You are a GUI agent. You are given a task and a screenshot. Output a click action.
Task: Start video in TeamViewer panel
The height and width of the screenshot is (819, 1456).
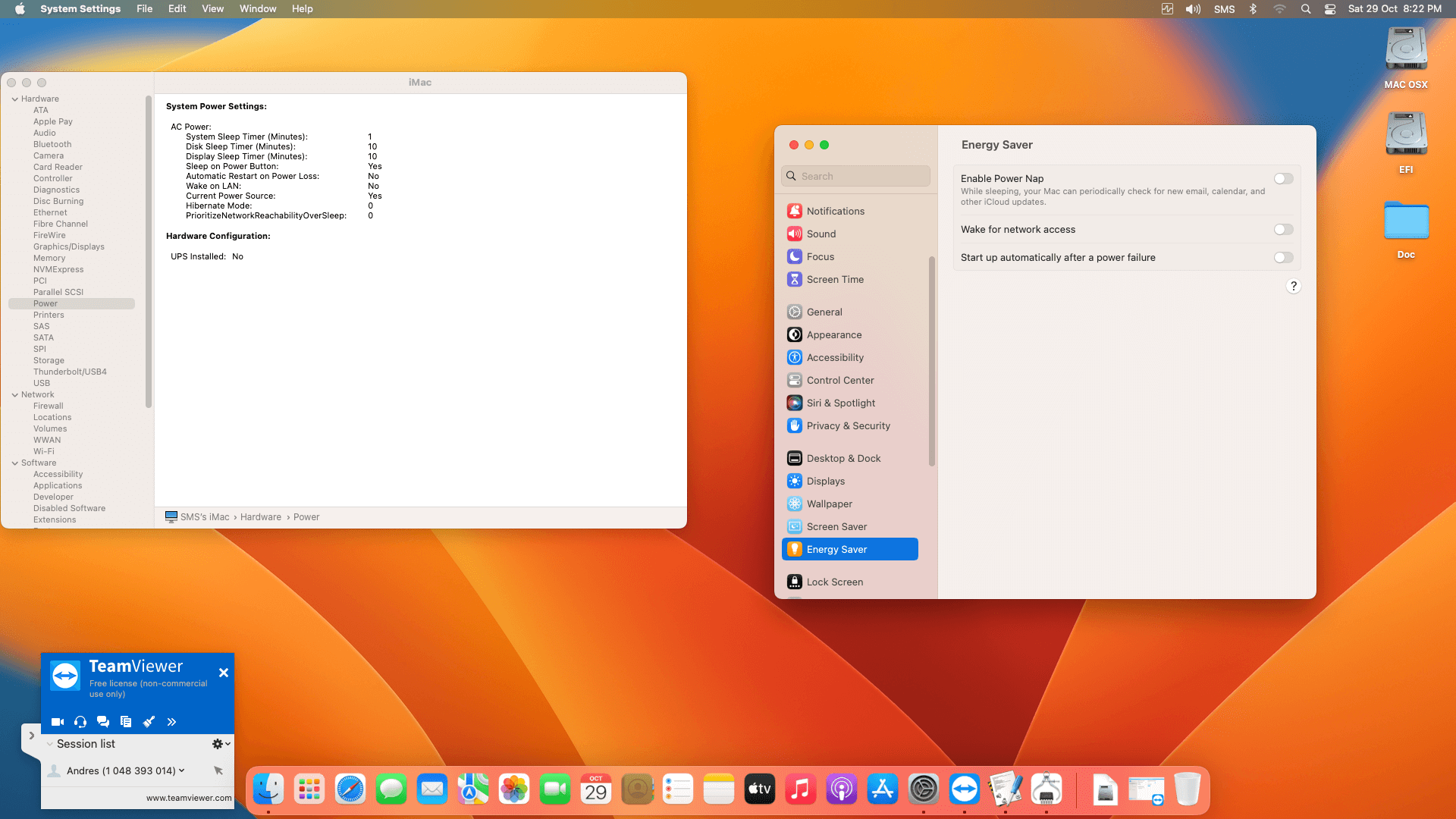58,722
